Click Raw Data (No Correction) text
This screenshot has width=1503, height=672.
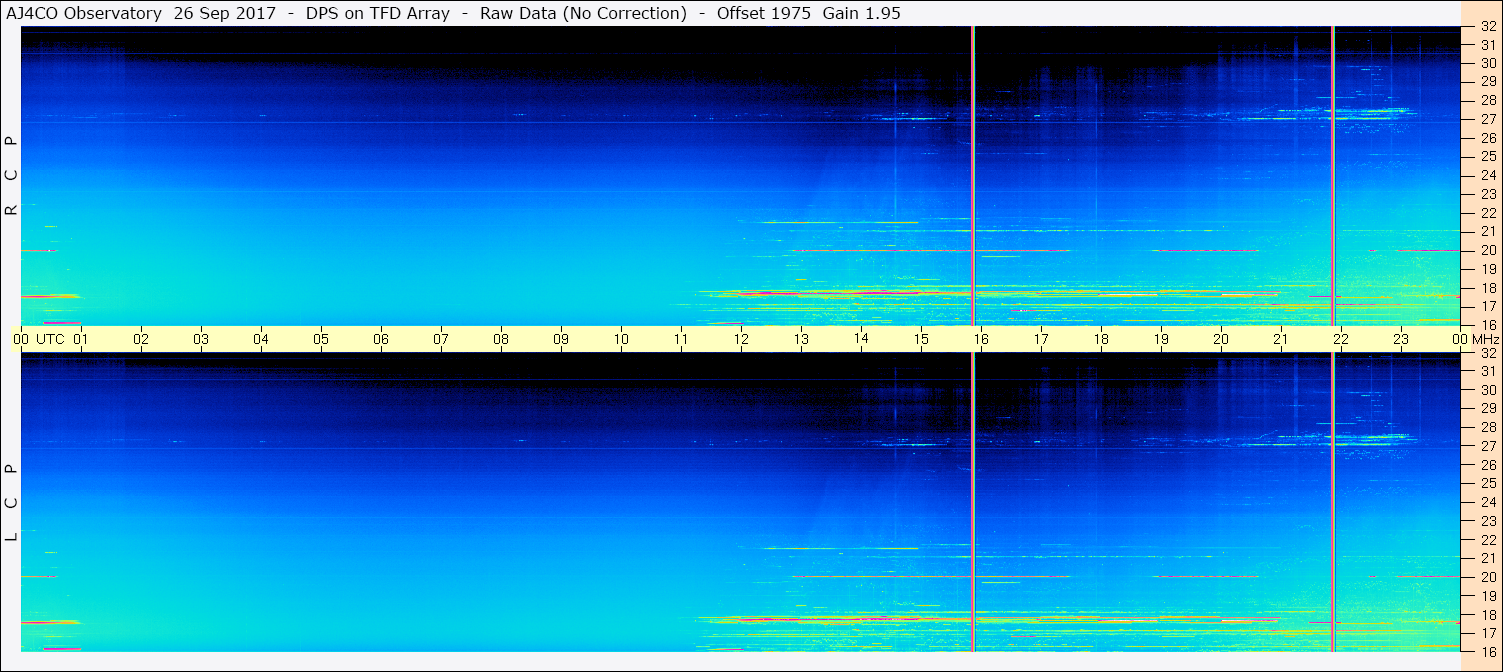[x=583, y=13]
